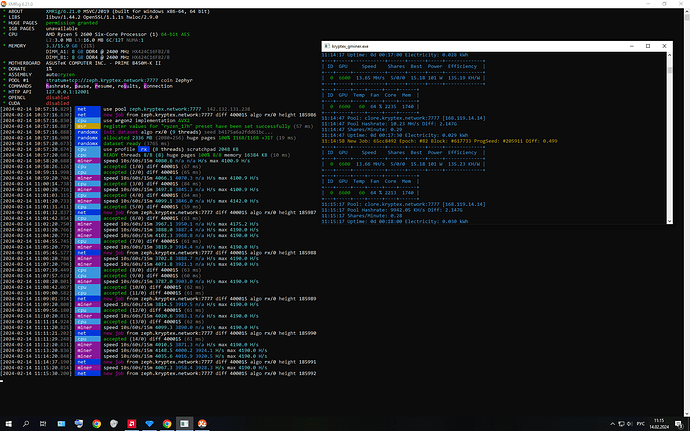
Task: Click the OPENCL 'disabled' text
Action: tap(57, 97)
